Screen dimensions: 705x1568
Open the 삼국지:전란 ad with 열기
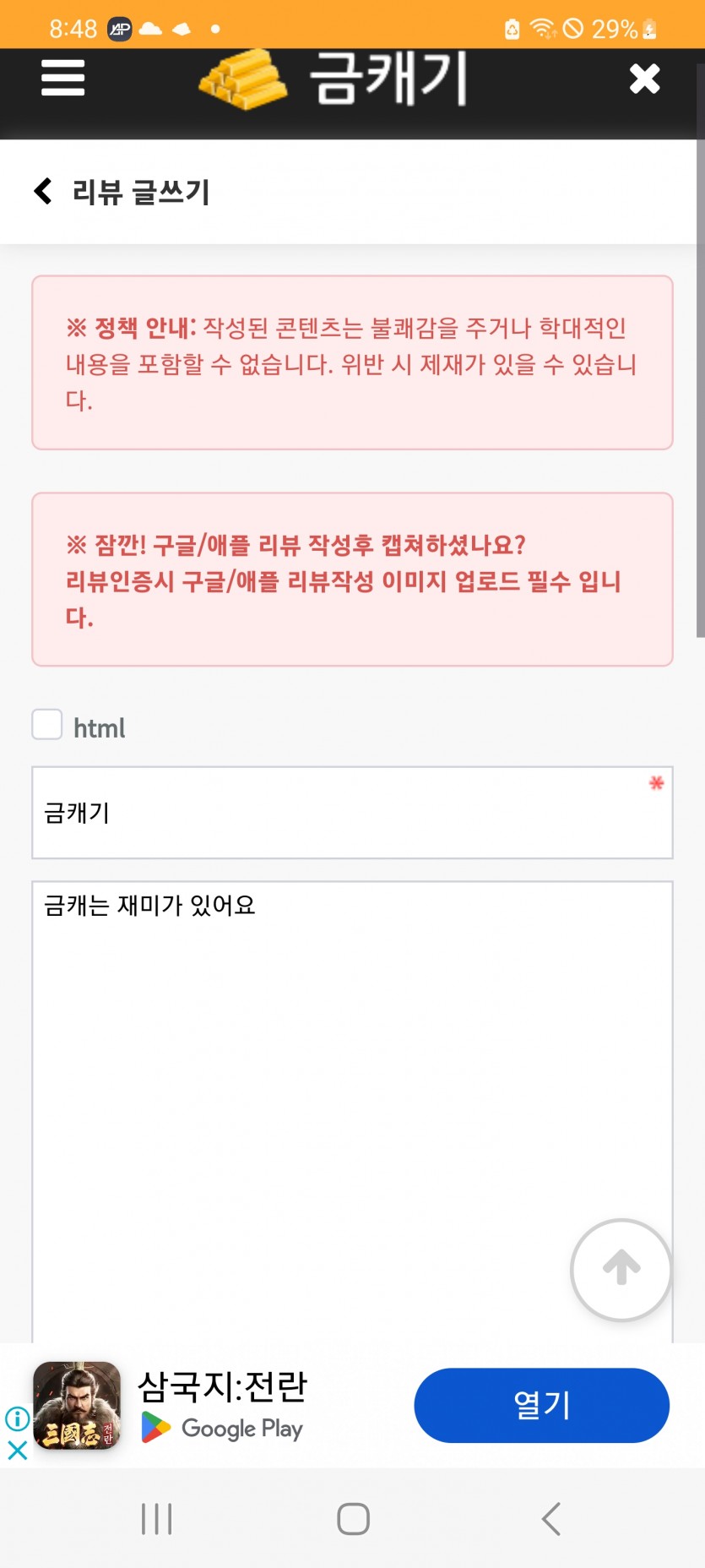pyautogui.click(x=541, y=1405)
